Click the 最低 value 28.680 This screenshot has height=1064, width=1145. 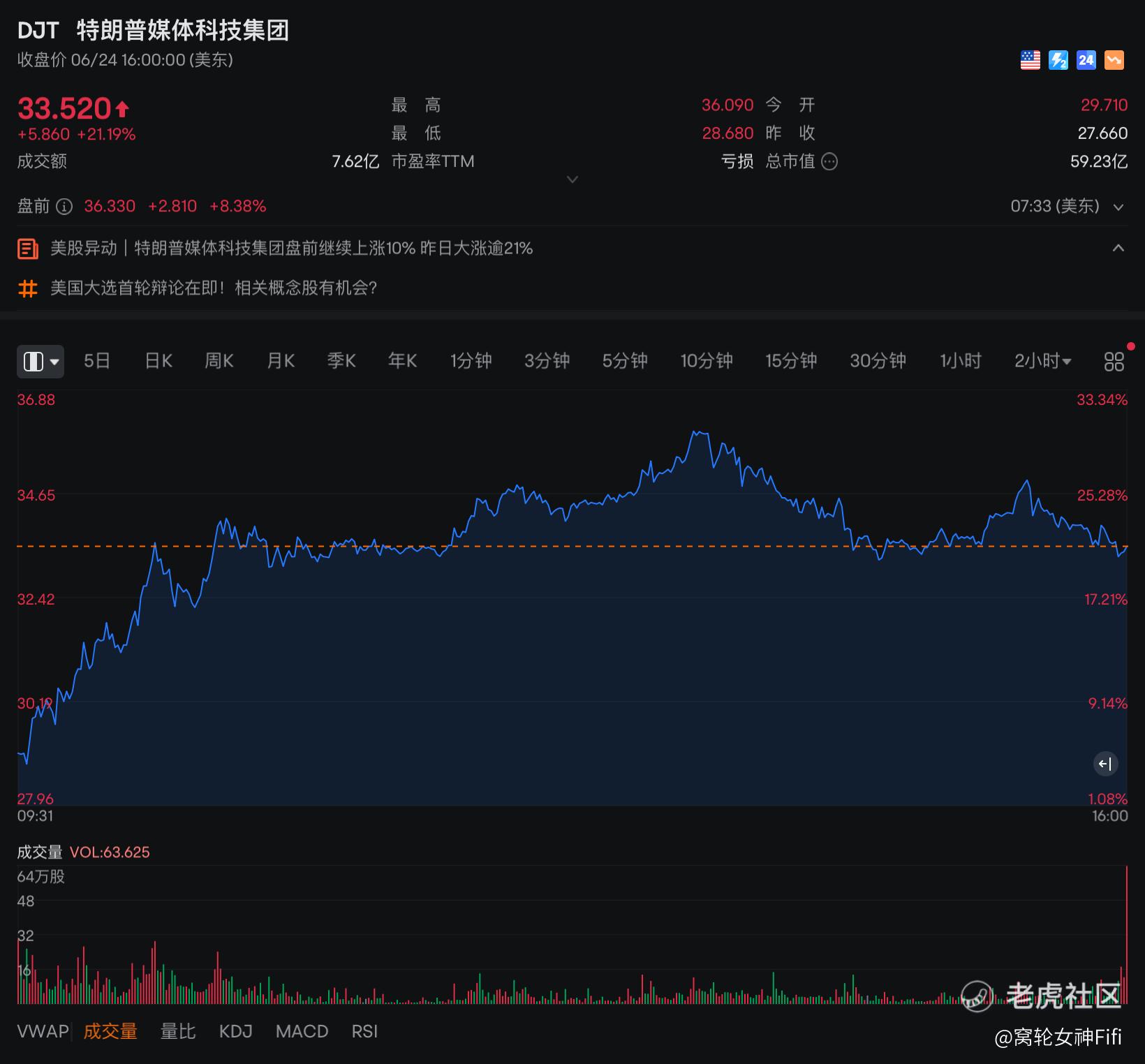[x=727, y=133]
